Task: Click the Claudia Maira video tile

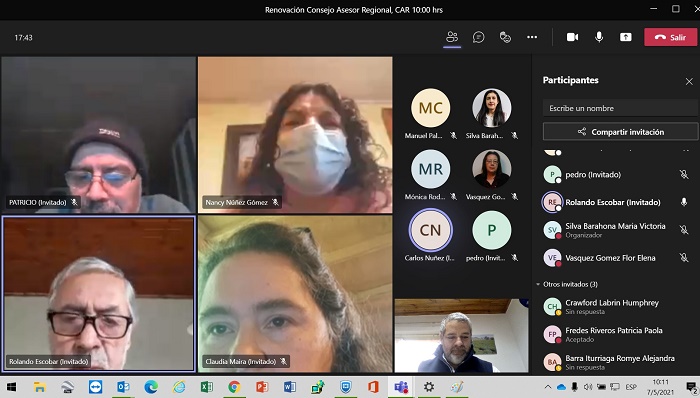Action: 295,294
